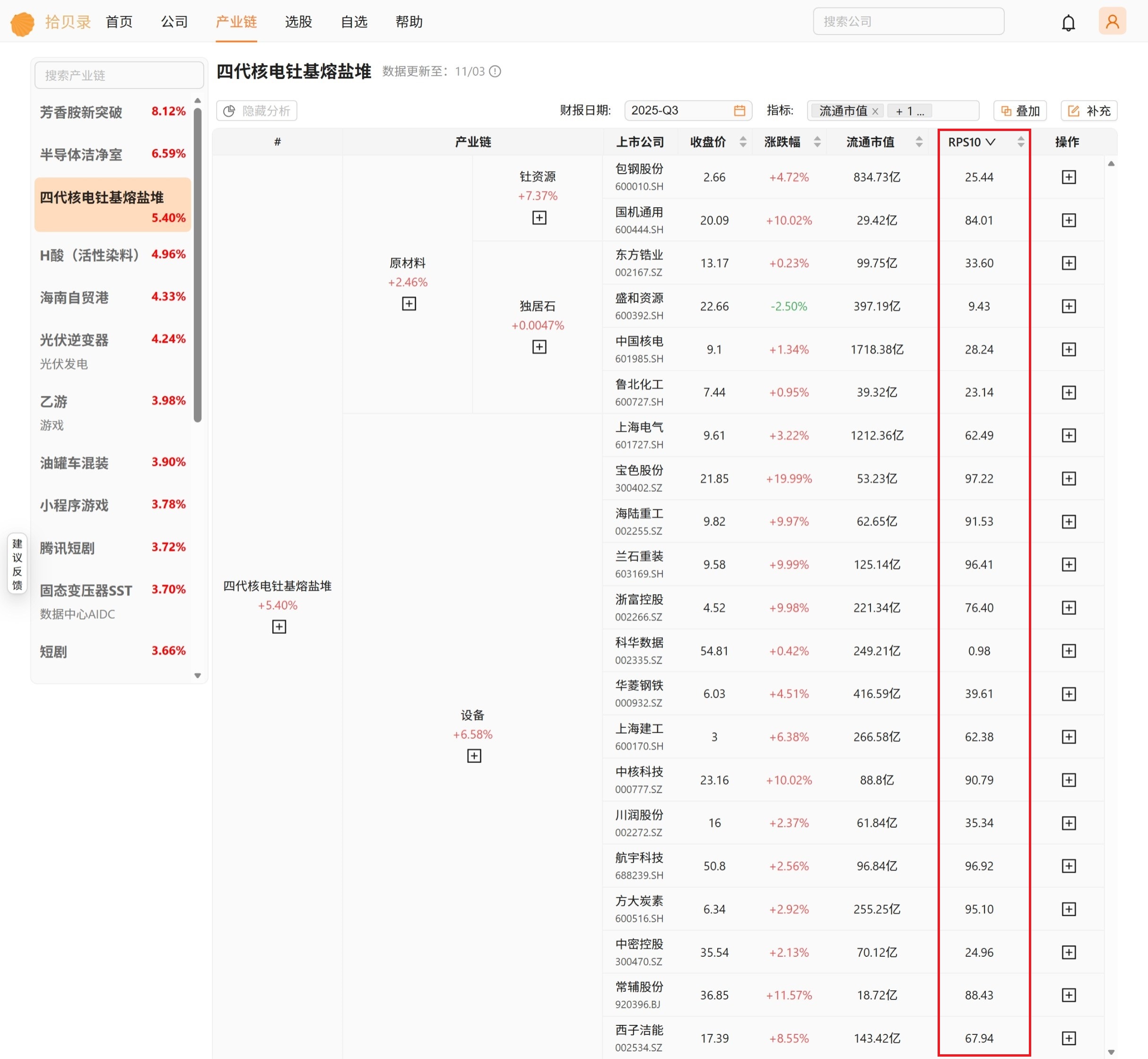Open the notification bell icon
The height and width of the screenshot is (1059, 1148).
pyautogui.click(x=1068, y=23)
